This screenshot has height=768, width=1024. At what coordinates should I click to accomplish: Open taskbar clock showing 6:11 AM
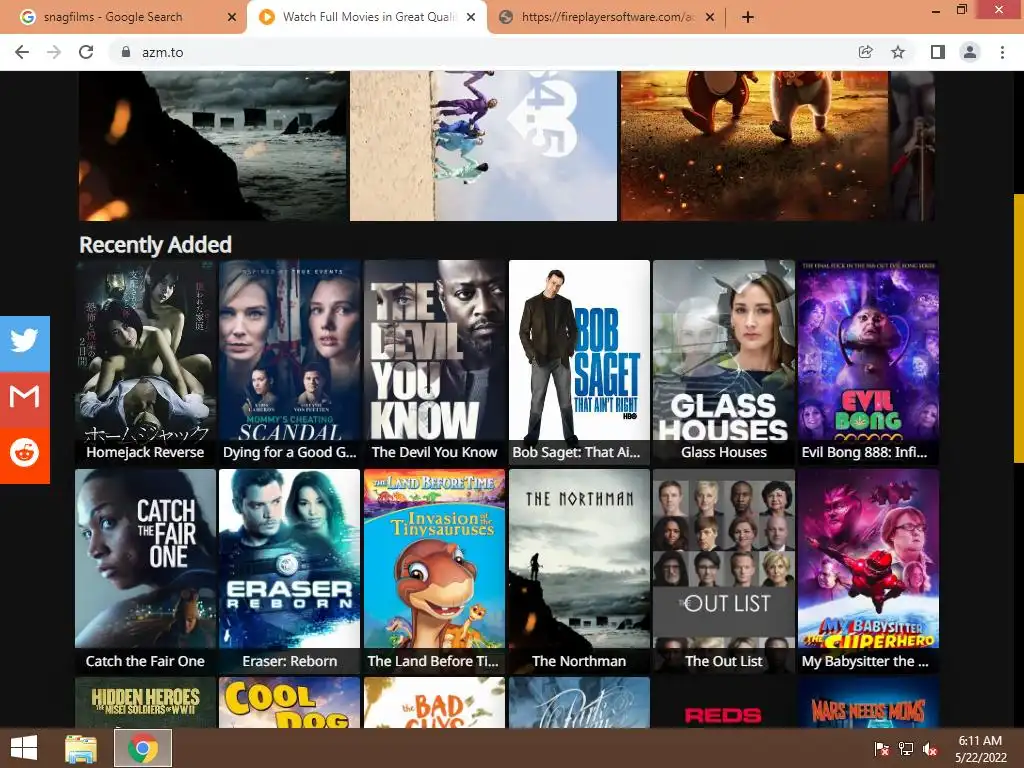pos(980,748)
